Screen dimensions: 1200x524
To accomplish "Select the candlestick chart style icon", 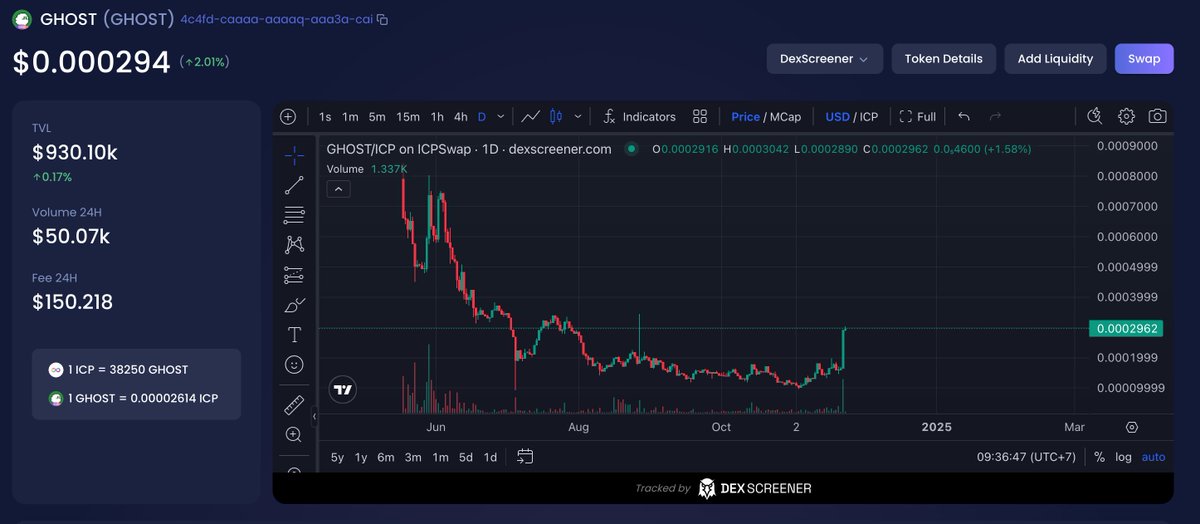I will (556, 117).
